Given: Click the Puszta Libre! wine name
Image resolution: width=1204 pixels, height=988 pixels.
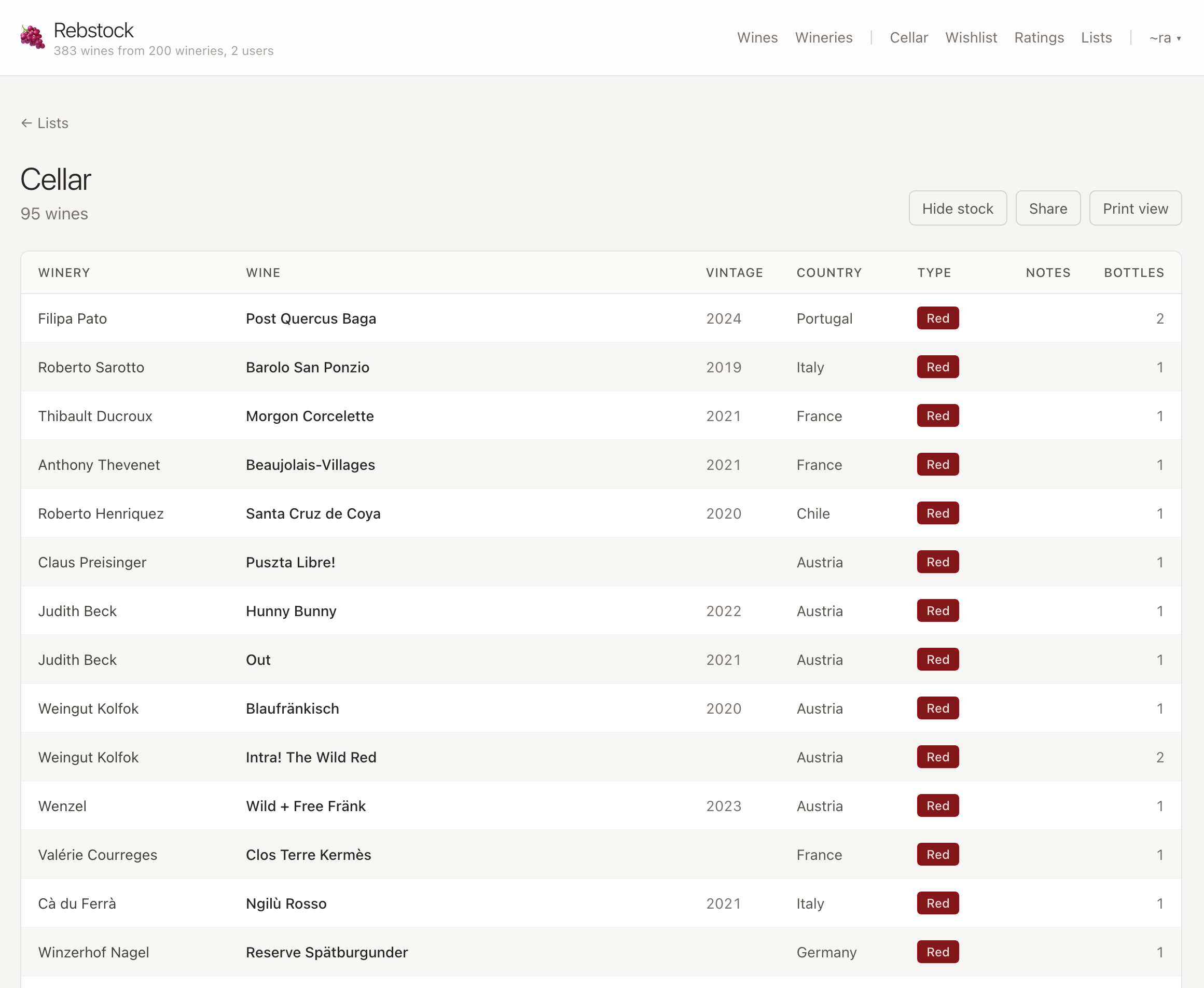Looking at the screenshot, I should (290, 562).
